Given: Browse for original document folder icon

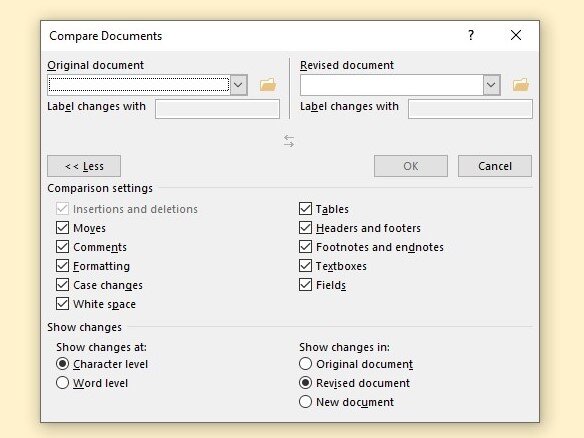Looking at the screenshot, I should [x=268, y=85].
